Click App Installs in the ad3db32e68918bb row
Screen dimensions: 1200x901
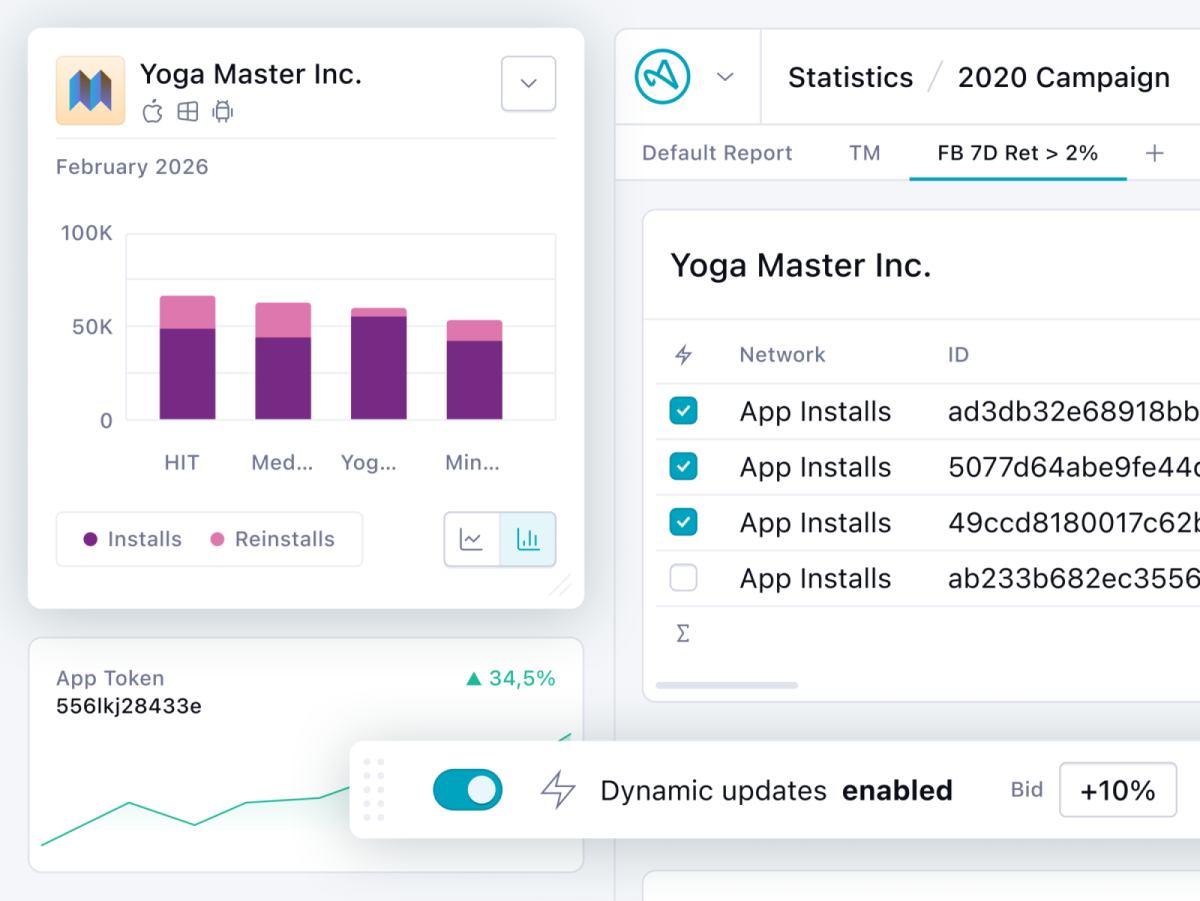click(815, 412)
